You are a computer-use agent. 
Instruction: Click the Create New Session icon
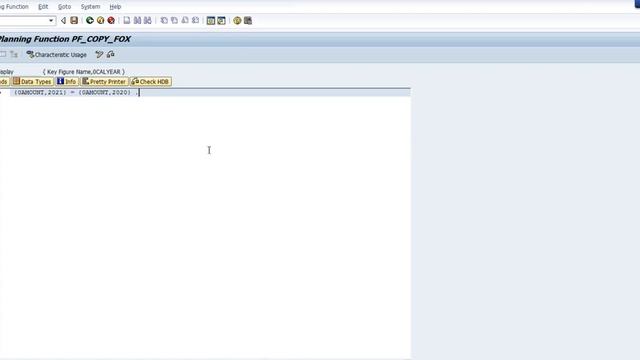211,20
